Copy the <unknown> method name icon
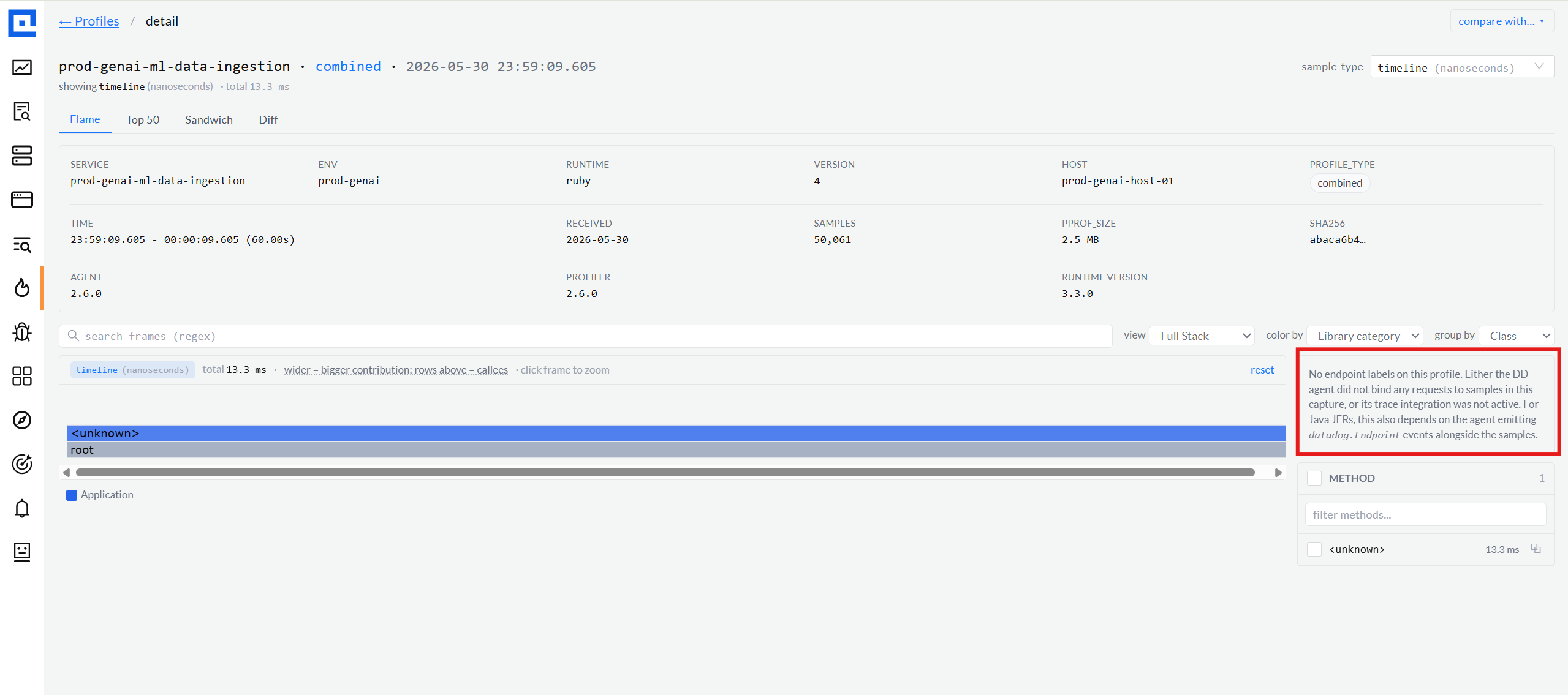Screen dimensions: 1568x695 pos(1536,549)
